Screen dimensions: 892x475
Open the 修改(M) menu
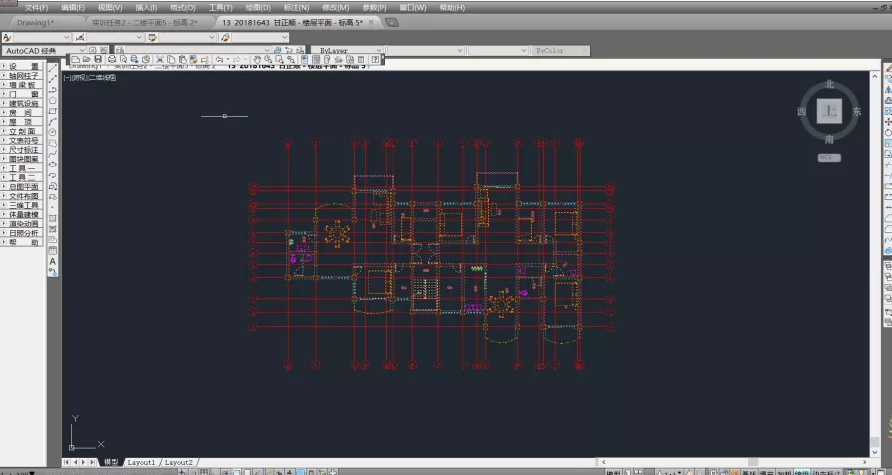[336, 7]
